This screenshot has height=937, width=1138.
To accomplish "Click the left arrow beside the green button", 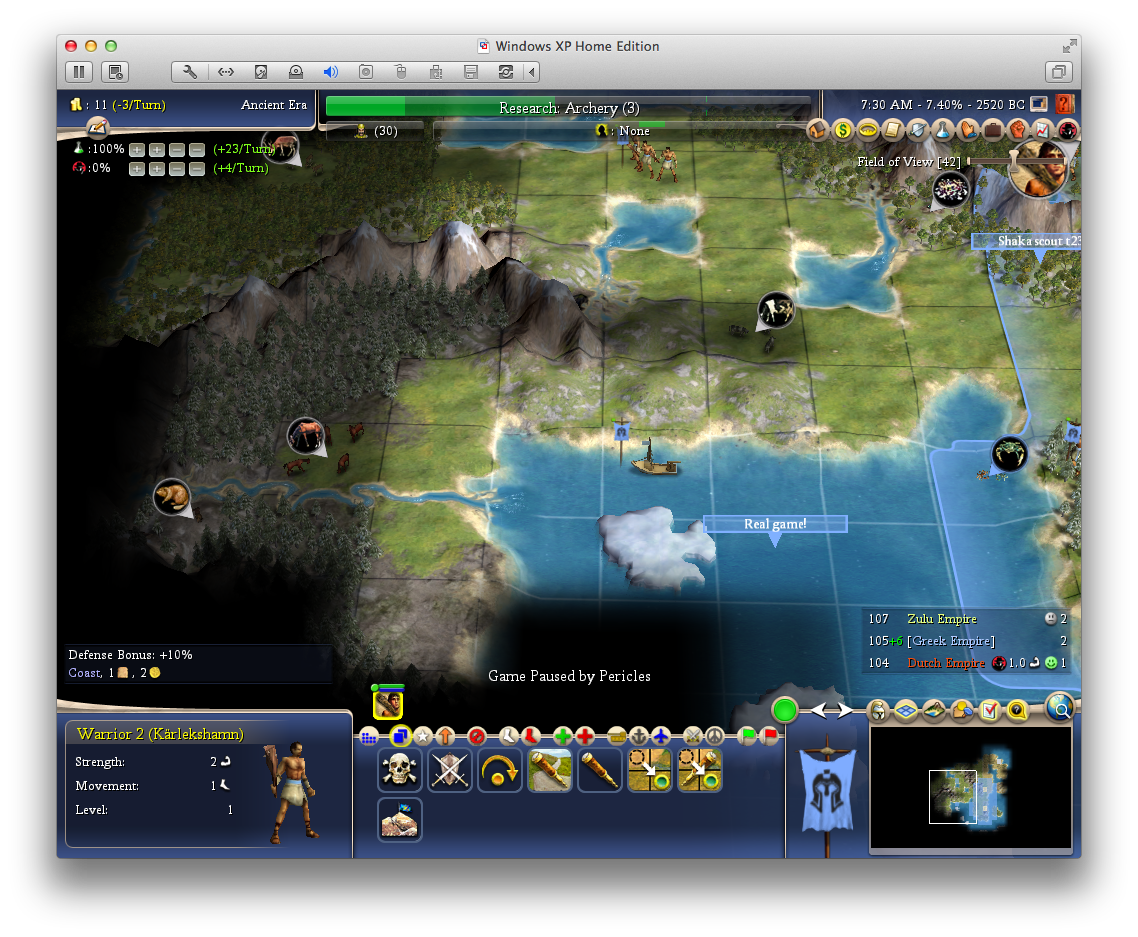I will pos(819,711).
